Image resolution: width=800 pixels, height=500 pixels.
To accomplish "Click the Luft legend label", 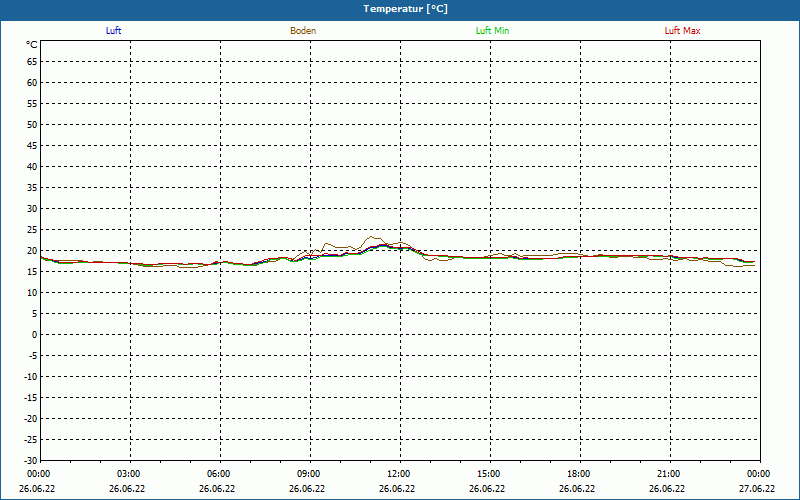I will tap(113, 31).
